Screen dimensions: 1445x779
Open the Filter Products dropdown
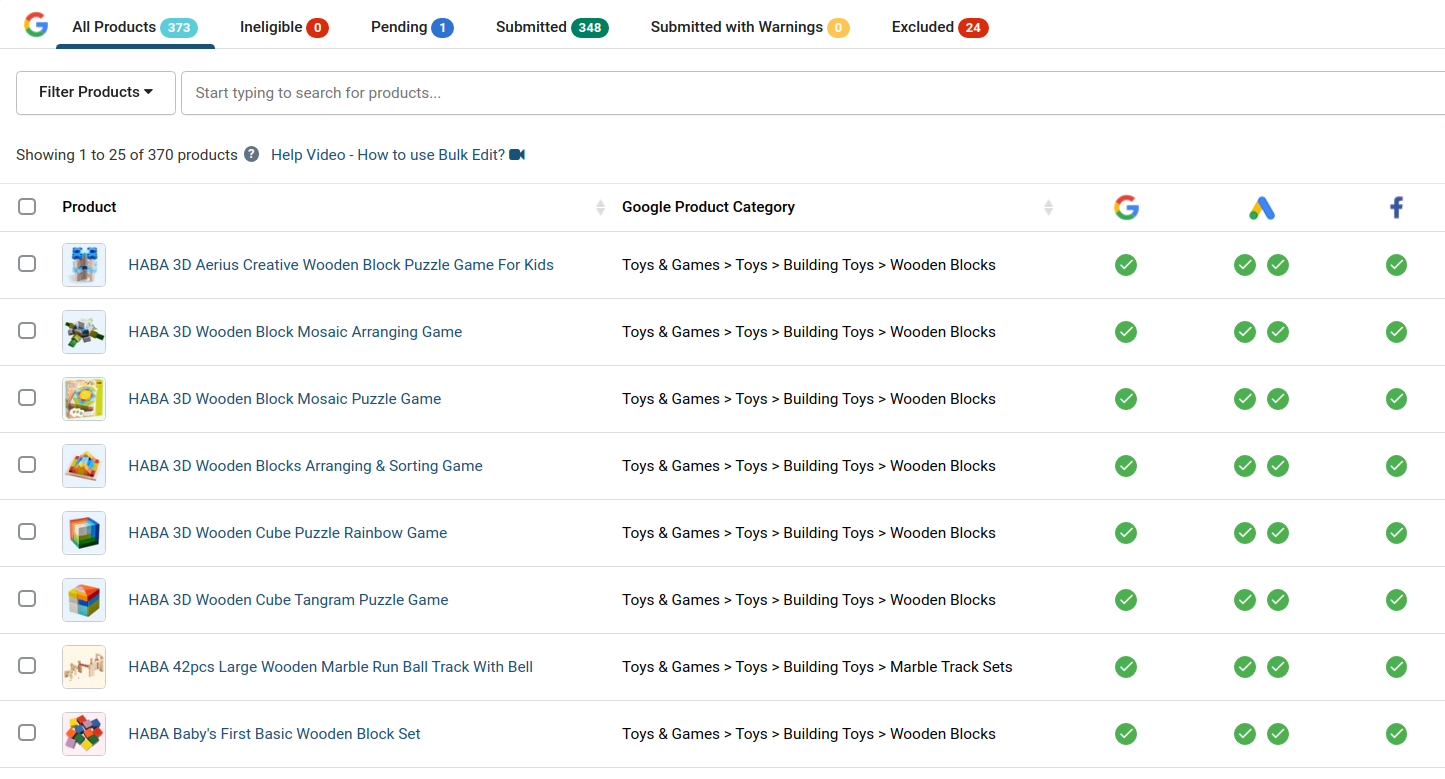[96, 92]
